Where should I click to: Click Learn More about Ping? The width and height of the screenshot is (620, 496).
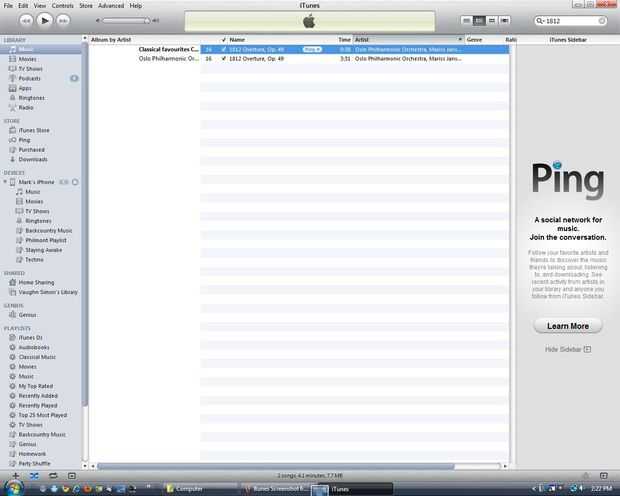[x=568, y=326]
